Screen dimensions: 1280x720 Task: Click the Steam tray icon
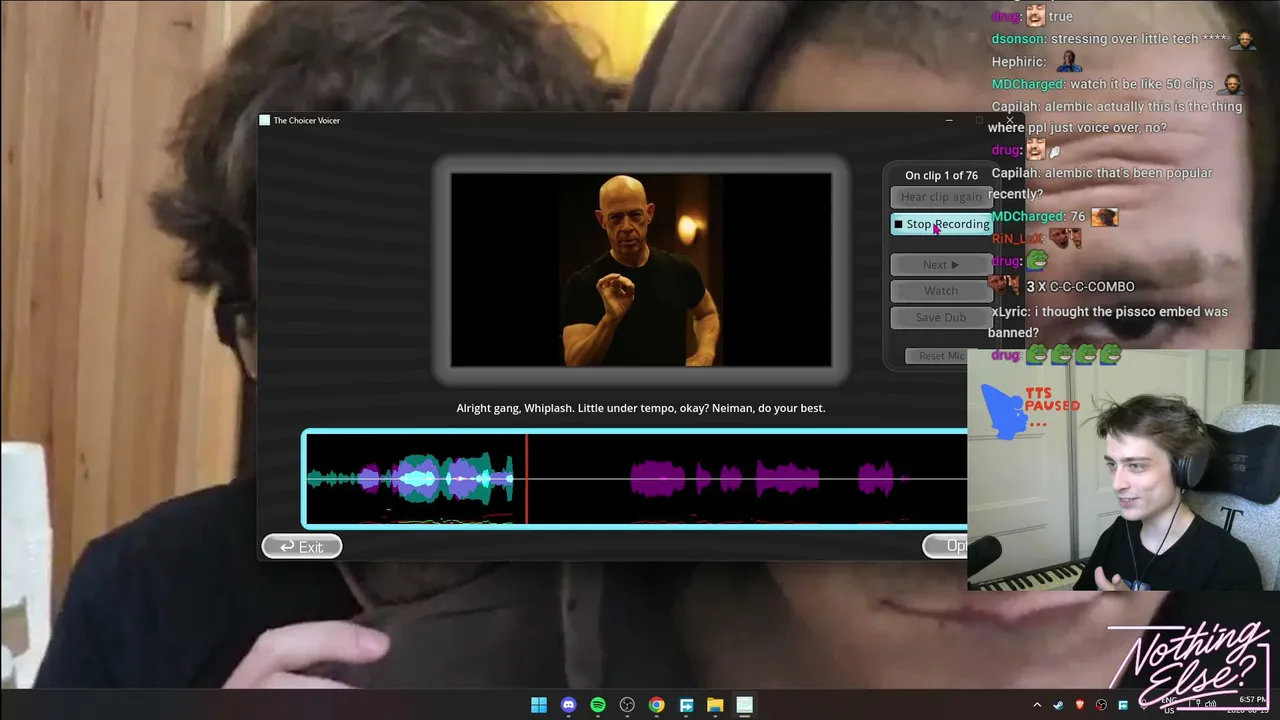tap(1058, 705)
